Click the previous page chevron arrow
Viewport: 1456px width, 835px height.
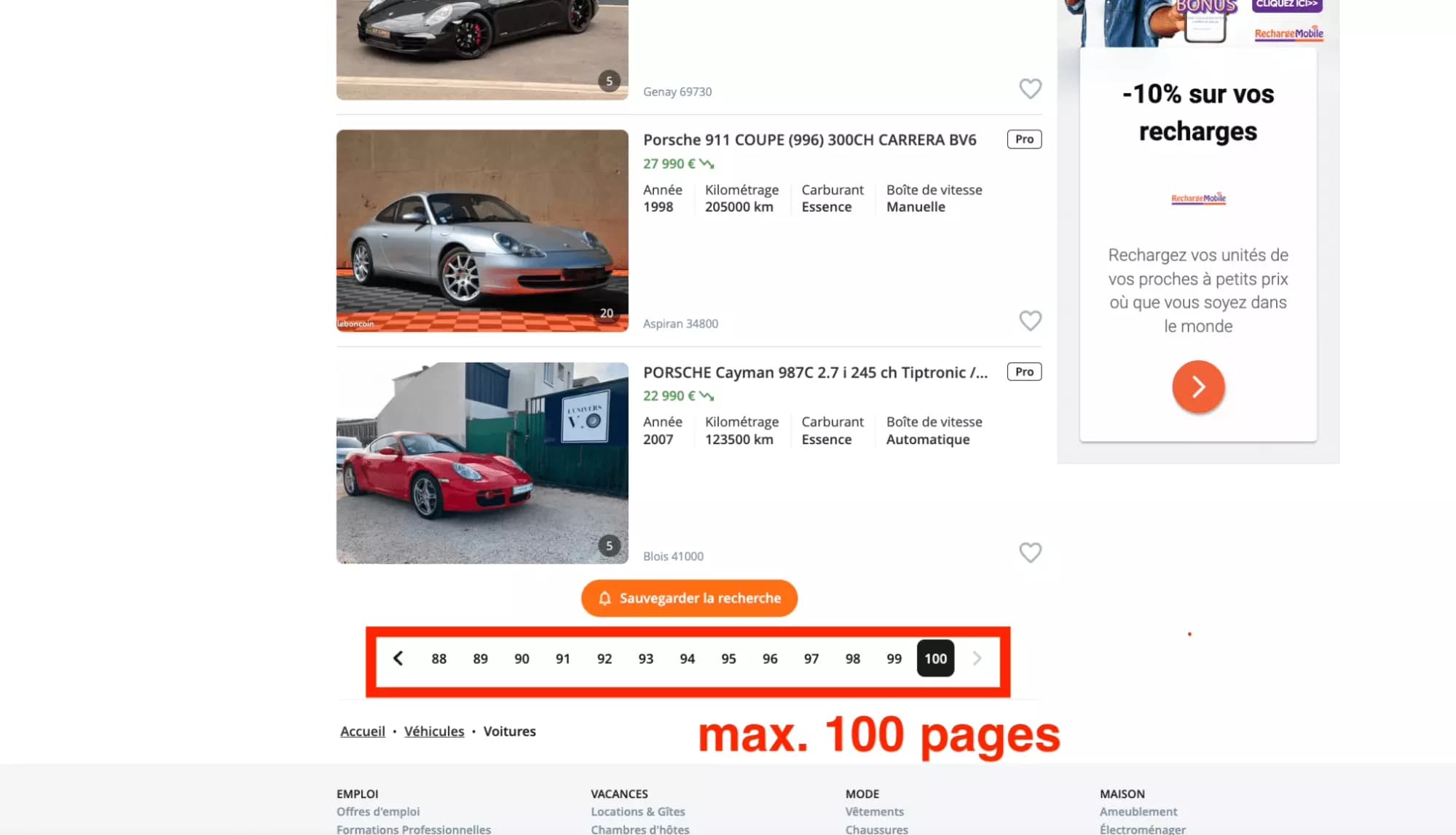[x=398, y=657]
